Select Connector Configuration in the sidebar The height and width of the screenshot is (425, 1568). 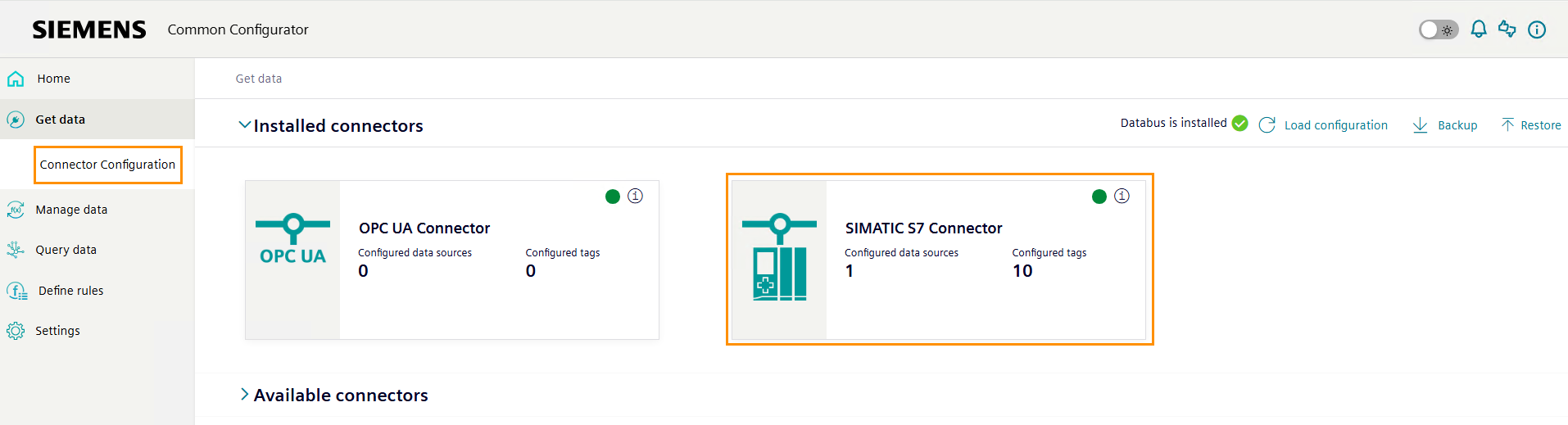107,165
